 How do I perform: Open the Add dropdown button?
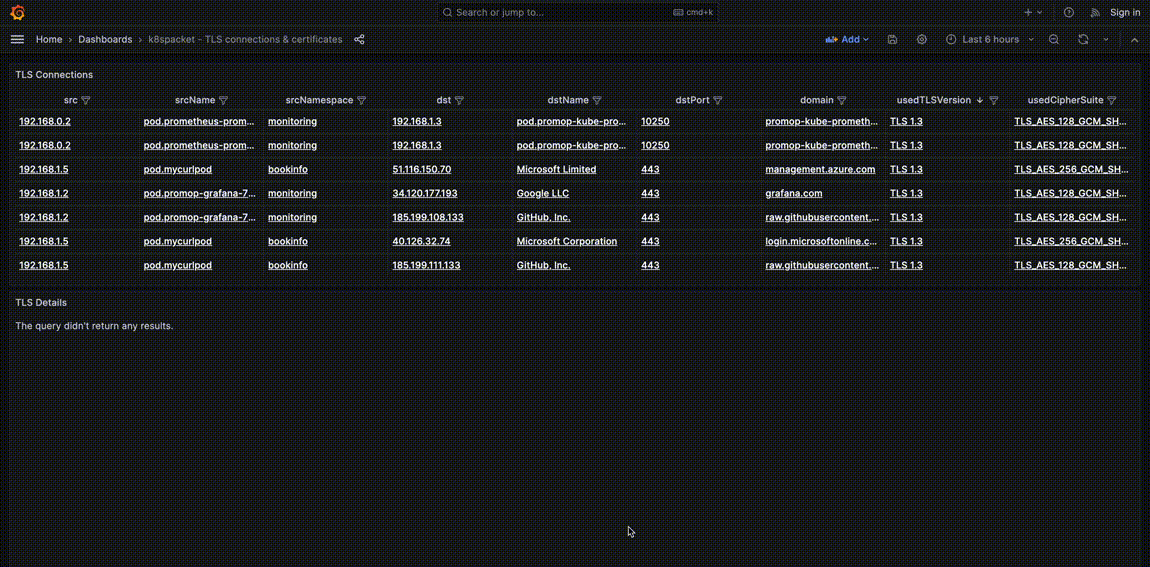(847, 40)
